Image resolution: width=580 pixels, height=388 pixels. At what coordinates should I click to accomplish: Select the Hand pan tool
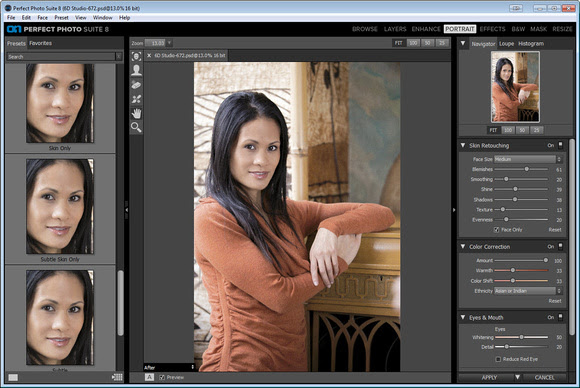point(136,113)
